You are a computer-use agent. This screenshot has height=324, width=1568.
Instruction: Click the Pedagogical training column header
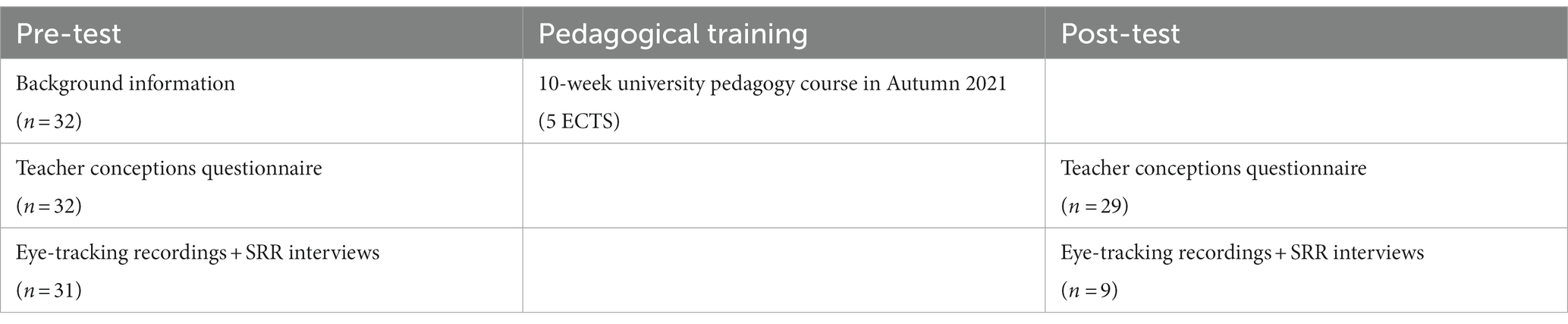[x=673, y=34]
